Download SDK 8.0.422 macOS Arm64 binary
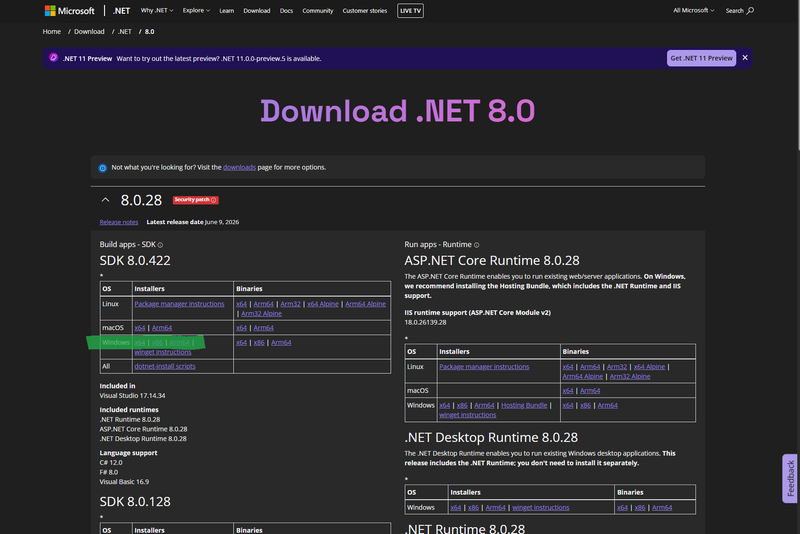 (264, 328)
